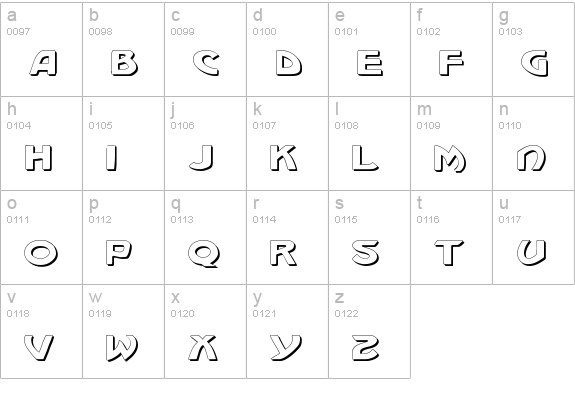Screen dimensions: 575x414
Task: Click the G glyph labeled 0103
Action: (535, 63)
